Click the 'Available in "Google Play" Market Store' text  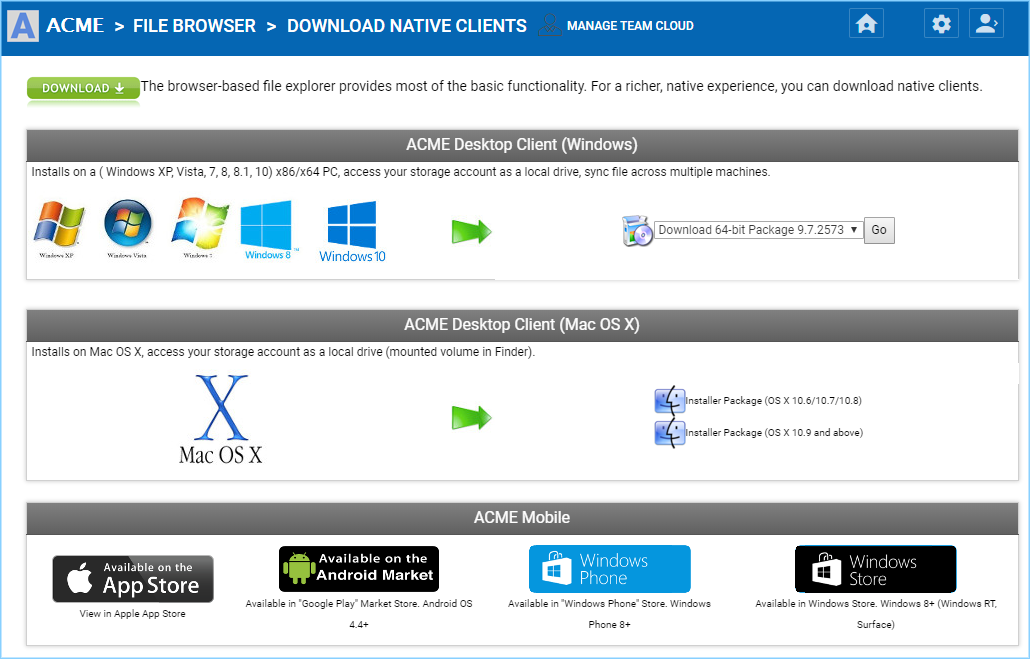point(359,614)
